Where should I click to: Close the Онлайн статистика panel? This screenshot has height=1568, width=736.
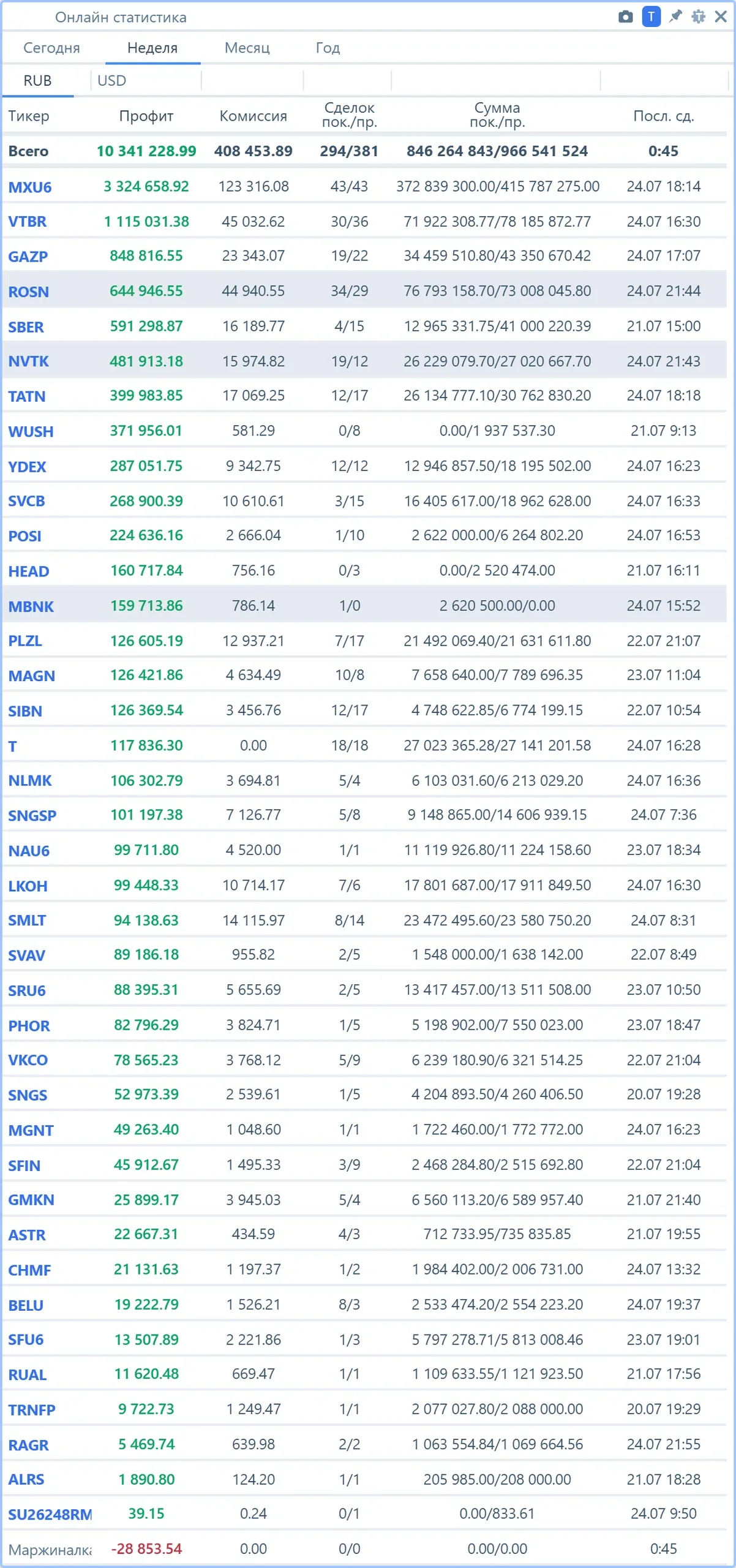[x=721, y=17]
